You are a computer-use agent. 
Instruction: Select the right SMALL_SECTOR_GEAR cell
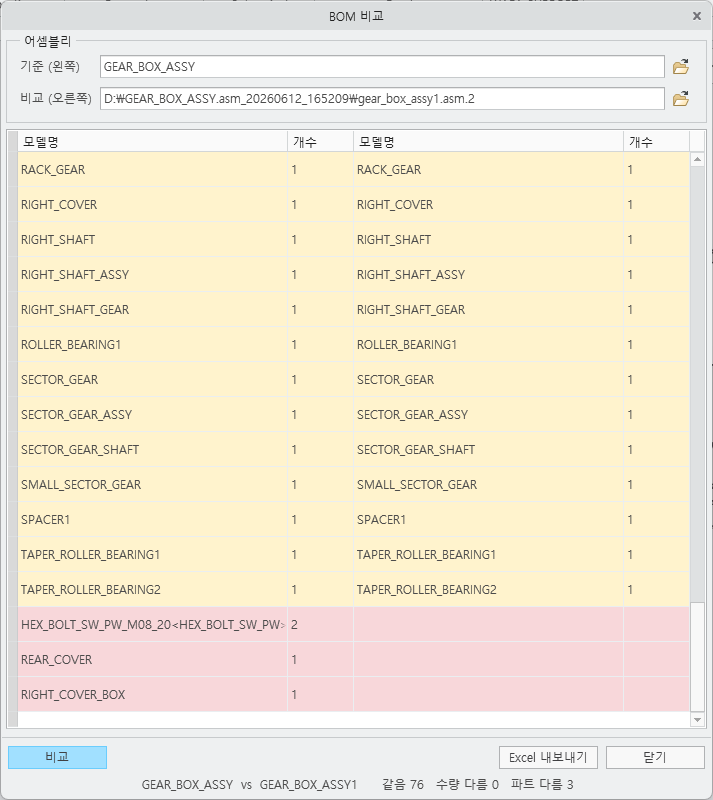click(x=488, y=485)
